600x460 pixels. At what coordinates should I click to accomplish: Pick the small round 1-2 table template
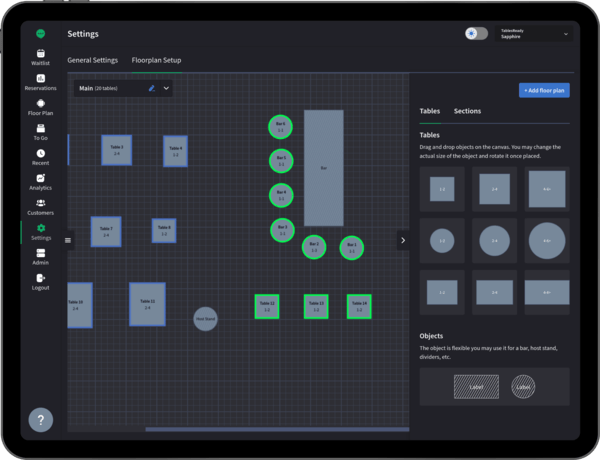(x=442, y=241)
